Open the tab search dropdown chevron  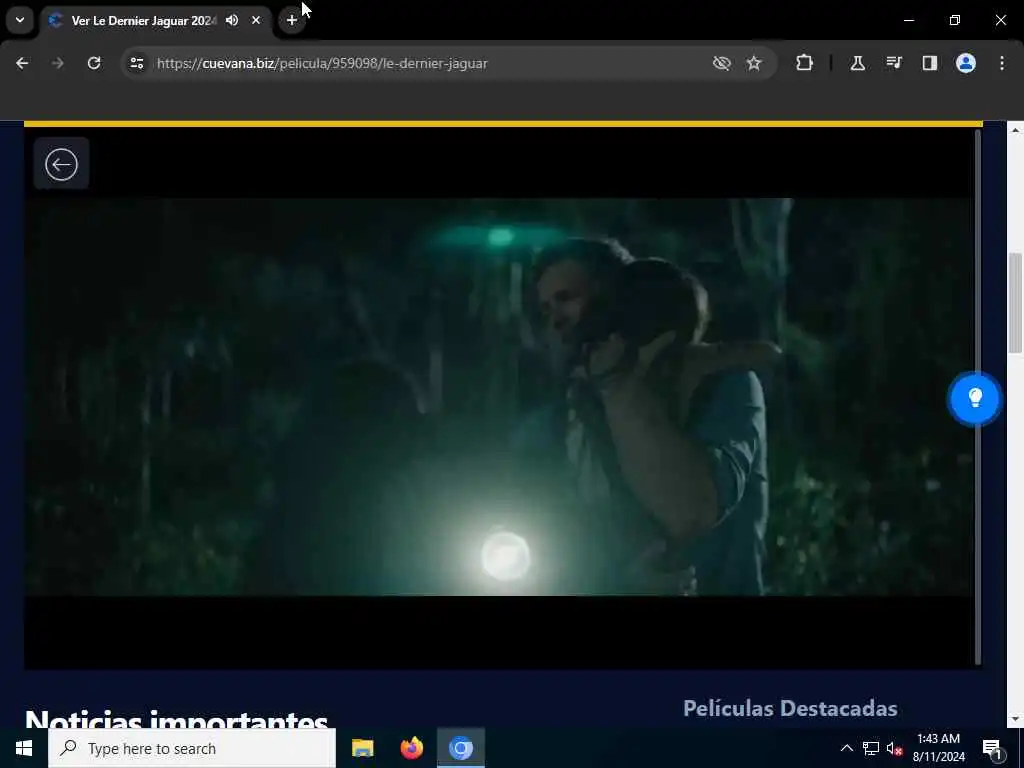tap(20, 20)
